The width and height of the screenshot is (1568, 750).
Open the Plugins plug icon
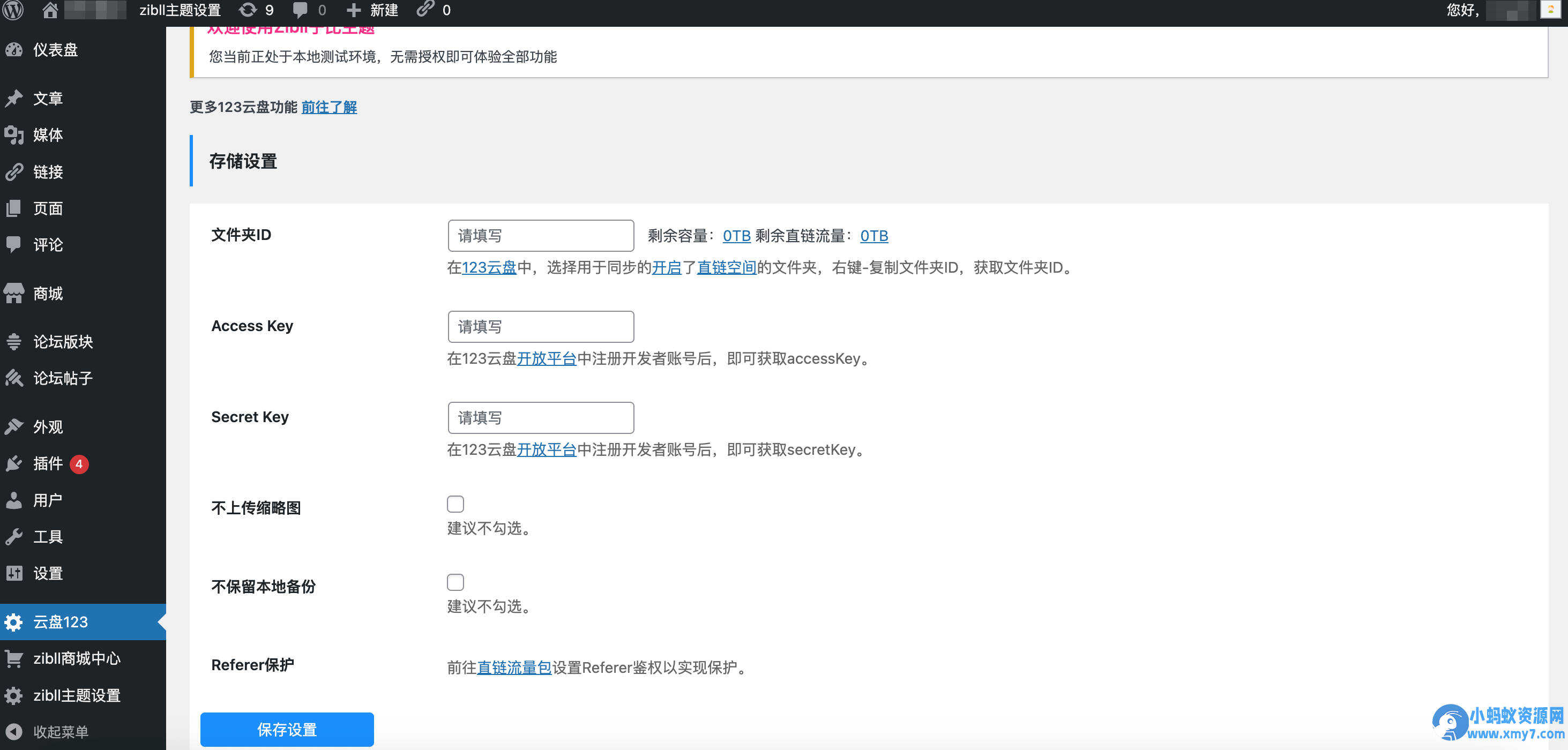click(x=14, y=463)
